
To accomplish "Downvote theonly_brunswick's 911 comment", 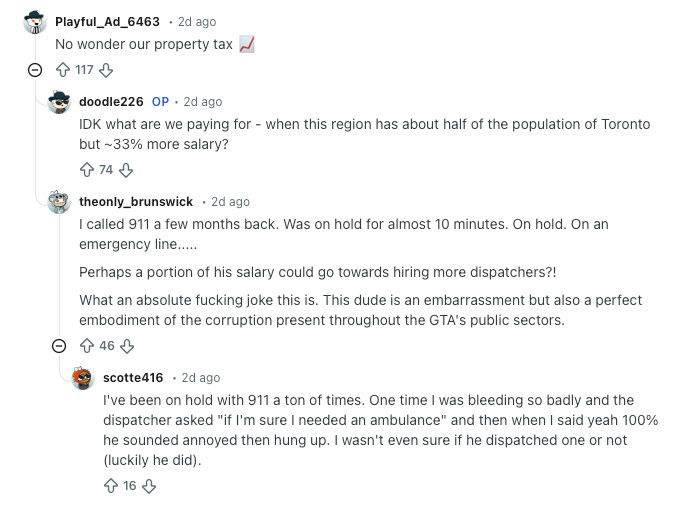I will (127, 346).
